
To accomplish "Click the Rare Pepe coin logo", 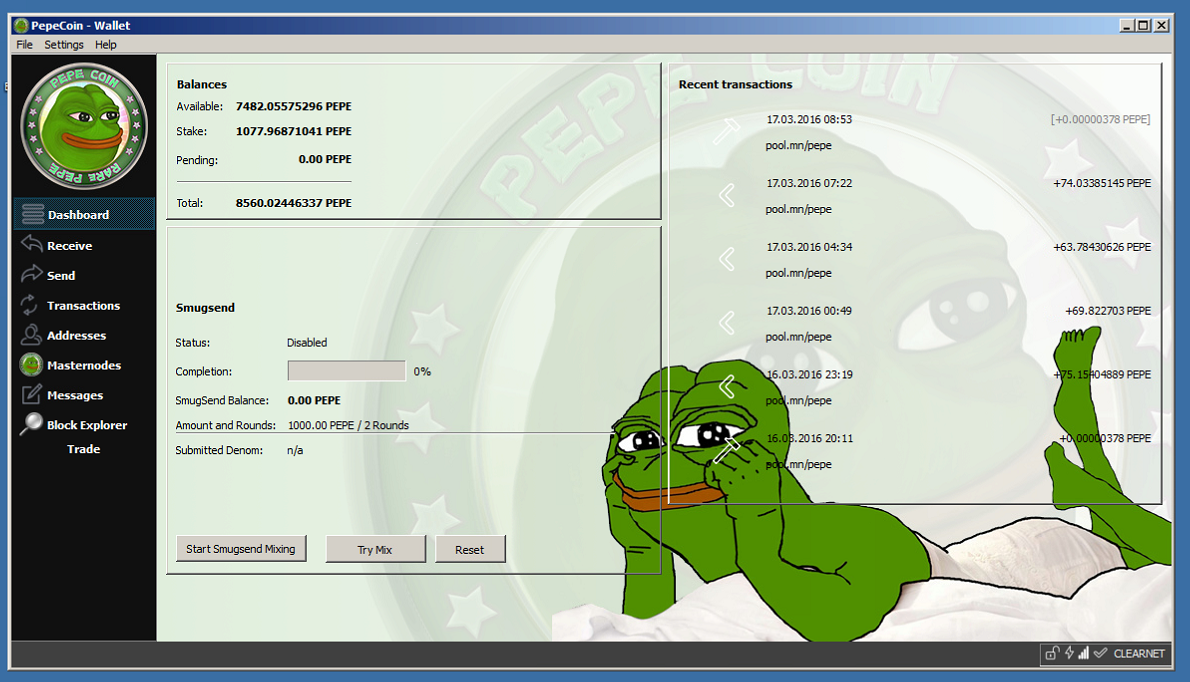I will click(x=83, y=125).
